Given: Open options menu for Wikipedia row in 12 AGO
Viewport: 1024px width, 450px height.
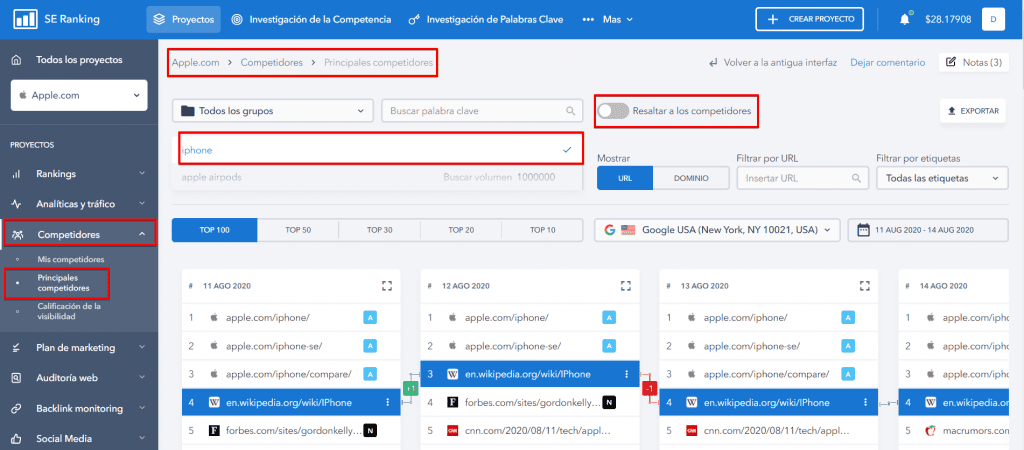Looking at the screenshot, I should pos(627,374).
